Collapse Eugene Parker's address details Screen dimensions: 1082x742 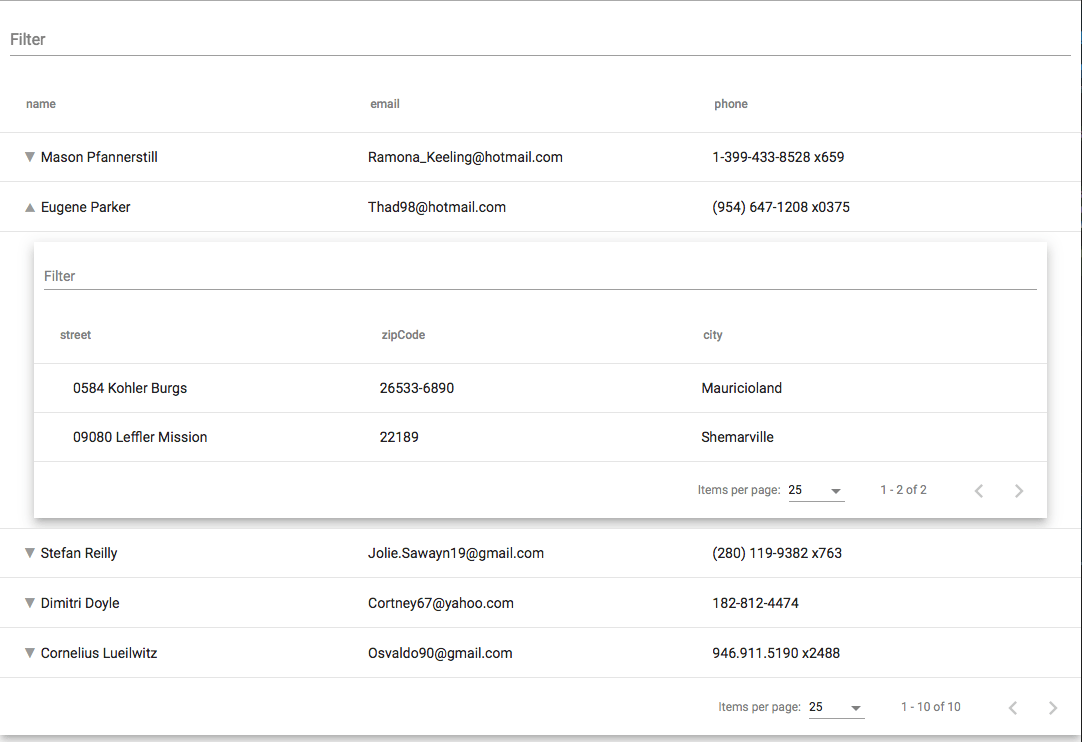coord(29,207)
